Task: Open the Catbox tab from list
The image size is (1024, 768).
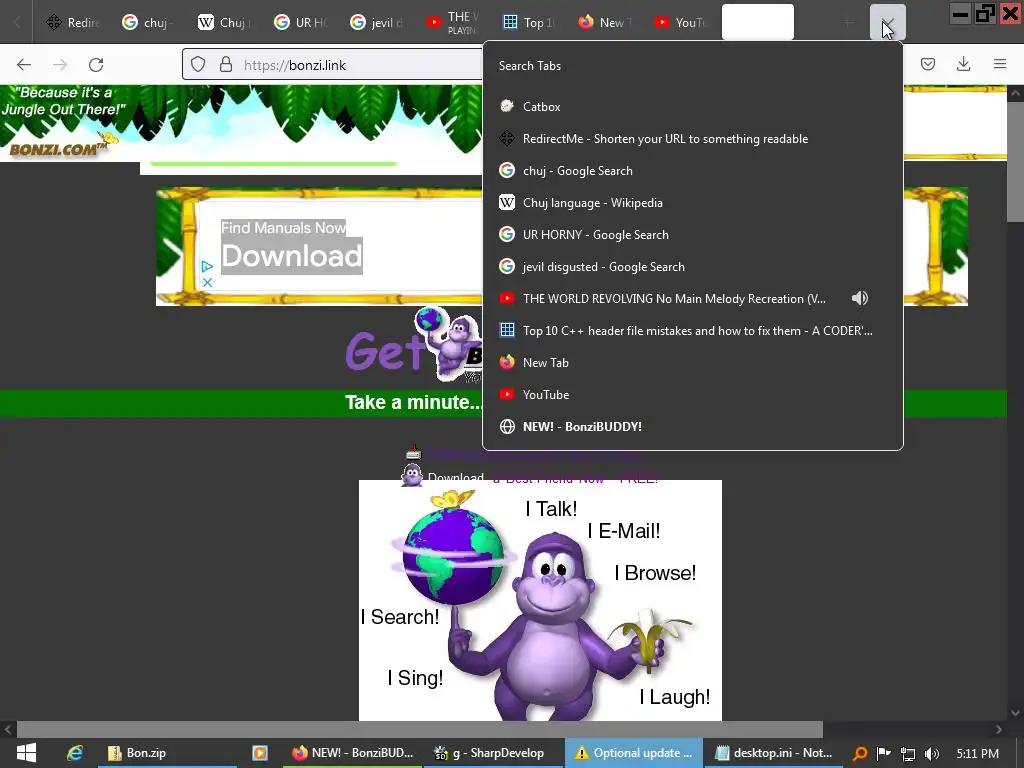Action: 692,106
